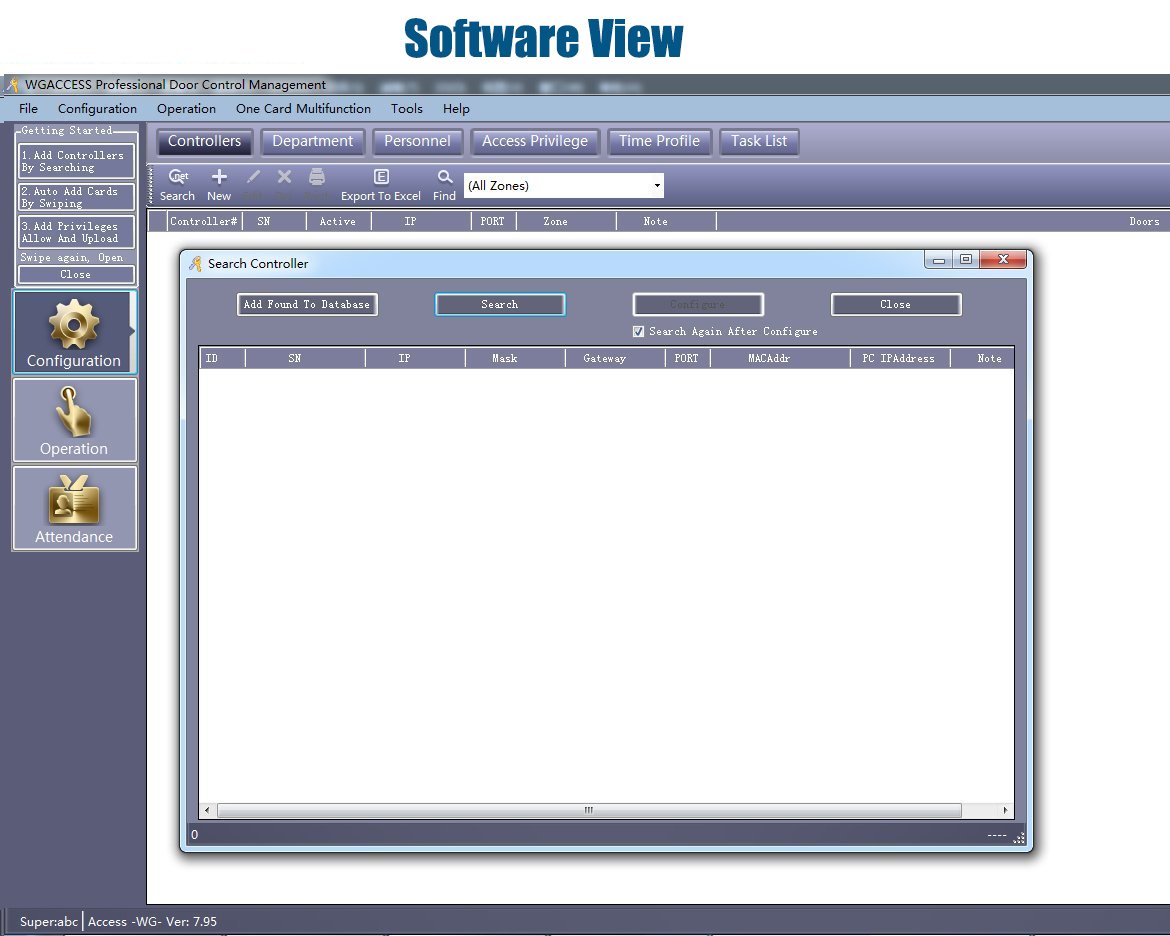Click the Search button in dialog
The height and width of the screenshot is (936, 1170).
click(x=500, y=305)
